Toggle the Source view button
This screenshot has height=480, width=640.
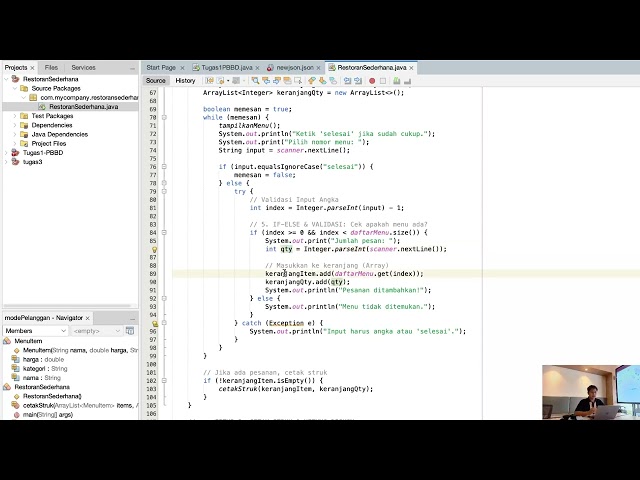click(x=156, y=81)
